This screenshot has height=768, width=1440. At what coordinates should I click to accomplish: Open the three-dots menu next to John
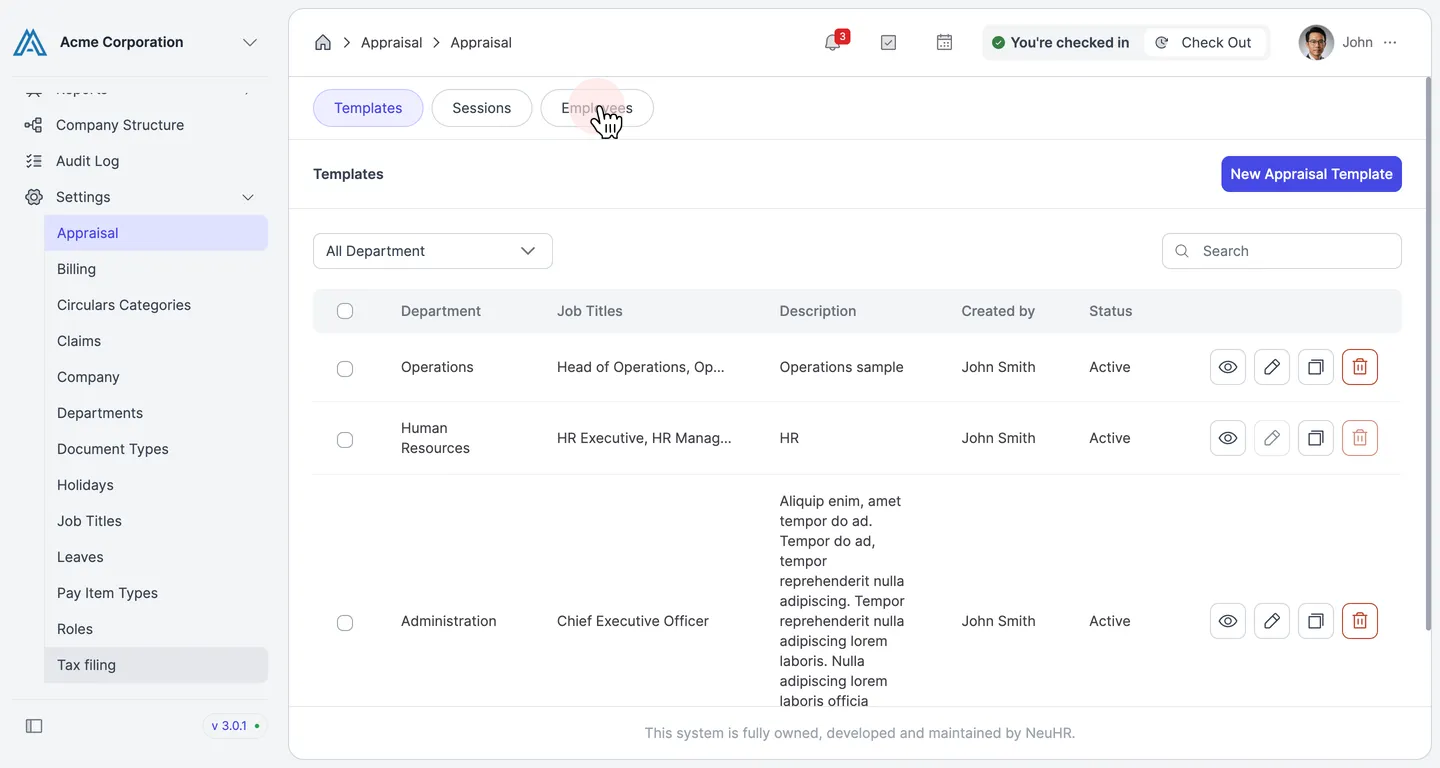(x=1390, y=43)
